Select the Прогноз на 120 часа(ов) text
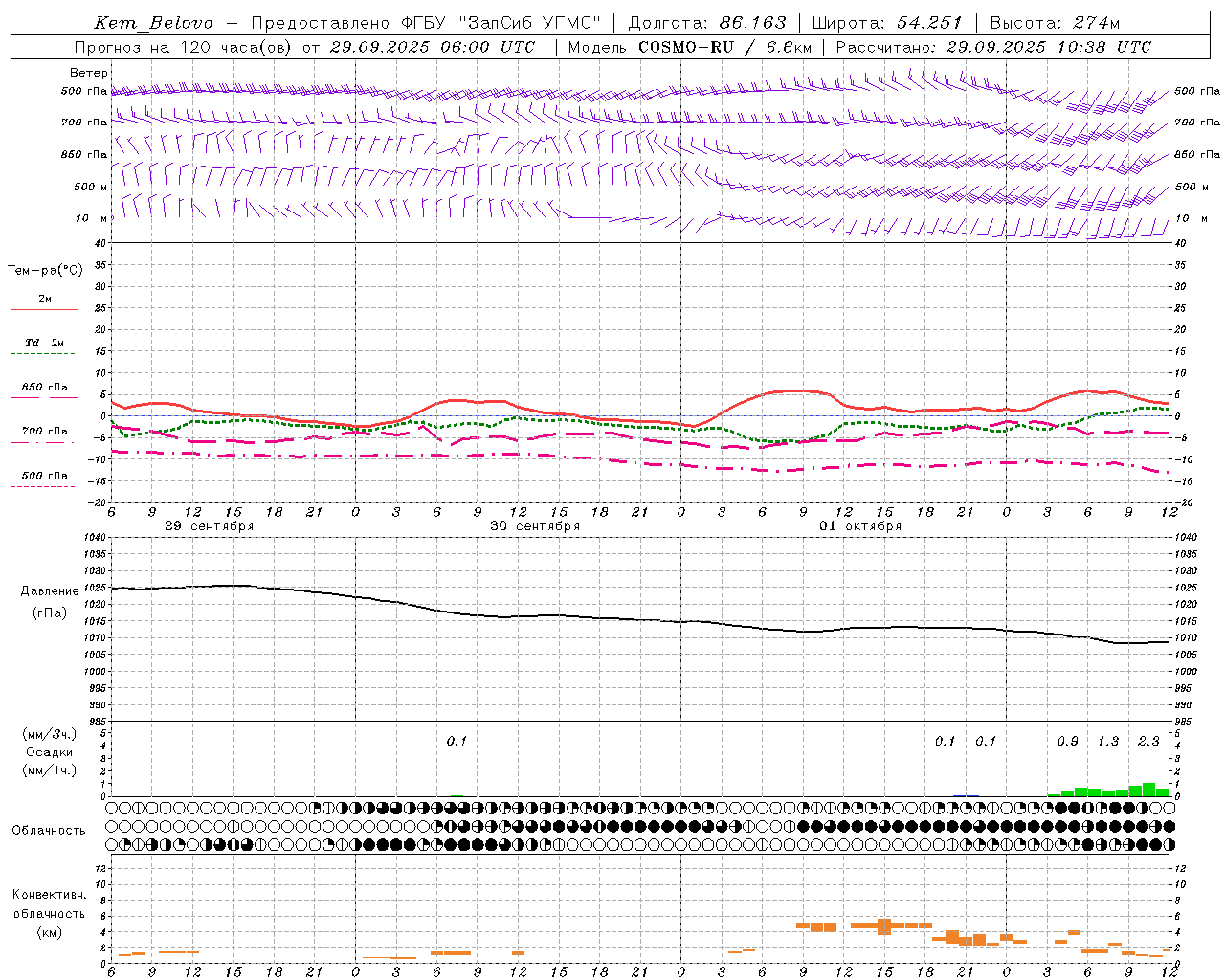 184,47
